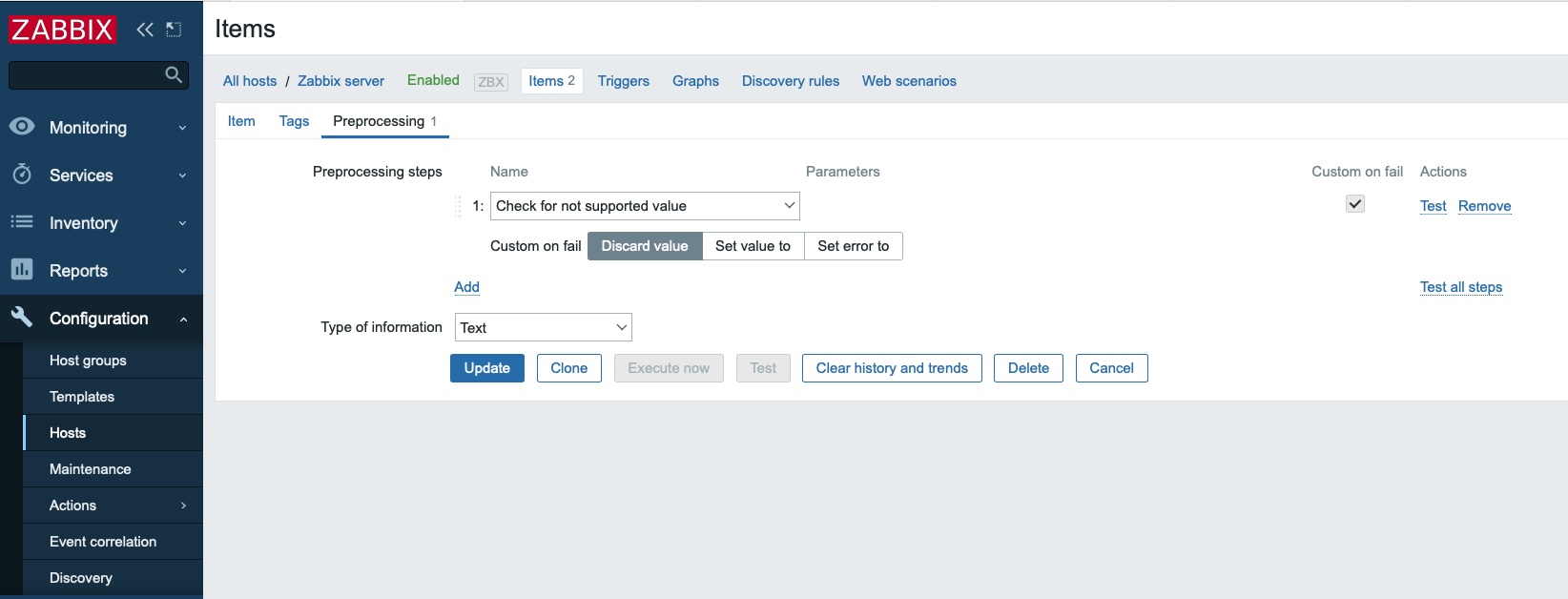The width and height of the screenshot is (1568, 599).
Task: Remove preprocessing step 1
Action: (1485, 206)
